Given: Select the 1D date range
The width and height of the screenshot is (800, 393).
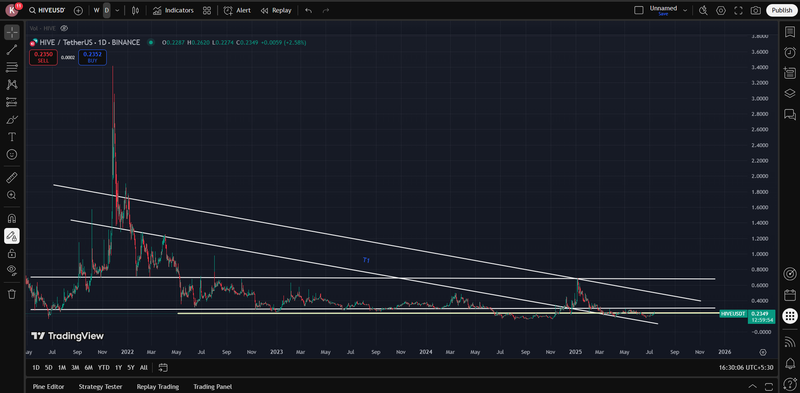Looking at the screenshot, I should click(36, 367).
